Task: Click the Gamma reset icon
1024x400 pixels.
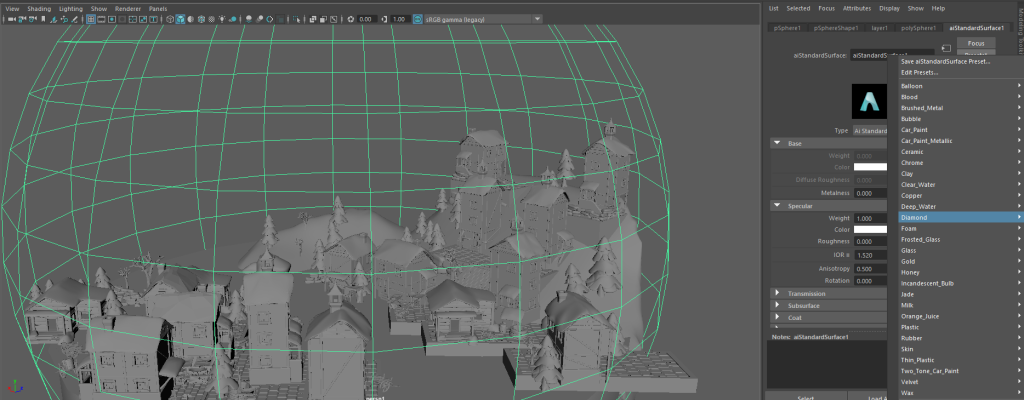Action: tap(384, 19)
